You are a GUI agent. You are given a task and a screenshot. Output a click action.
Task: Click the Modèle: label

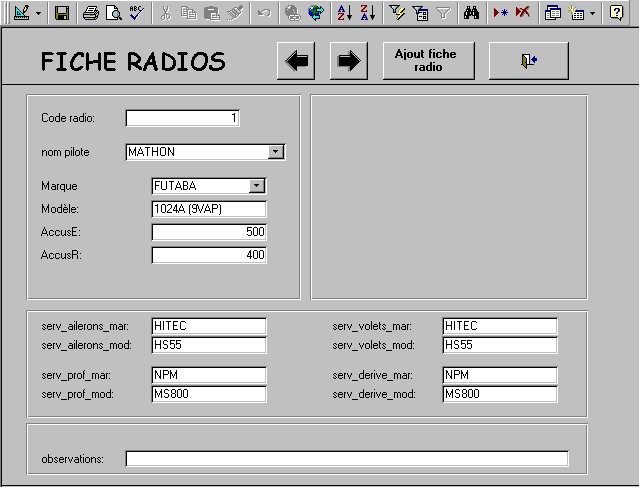(x=60, y=209)
